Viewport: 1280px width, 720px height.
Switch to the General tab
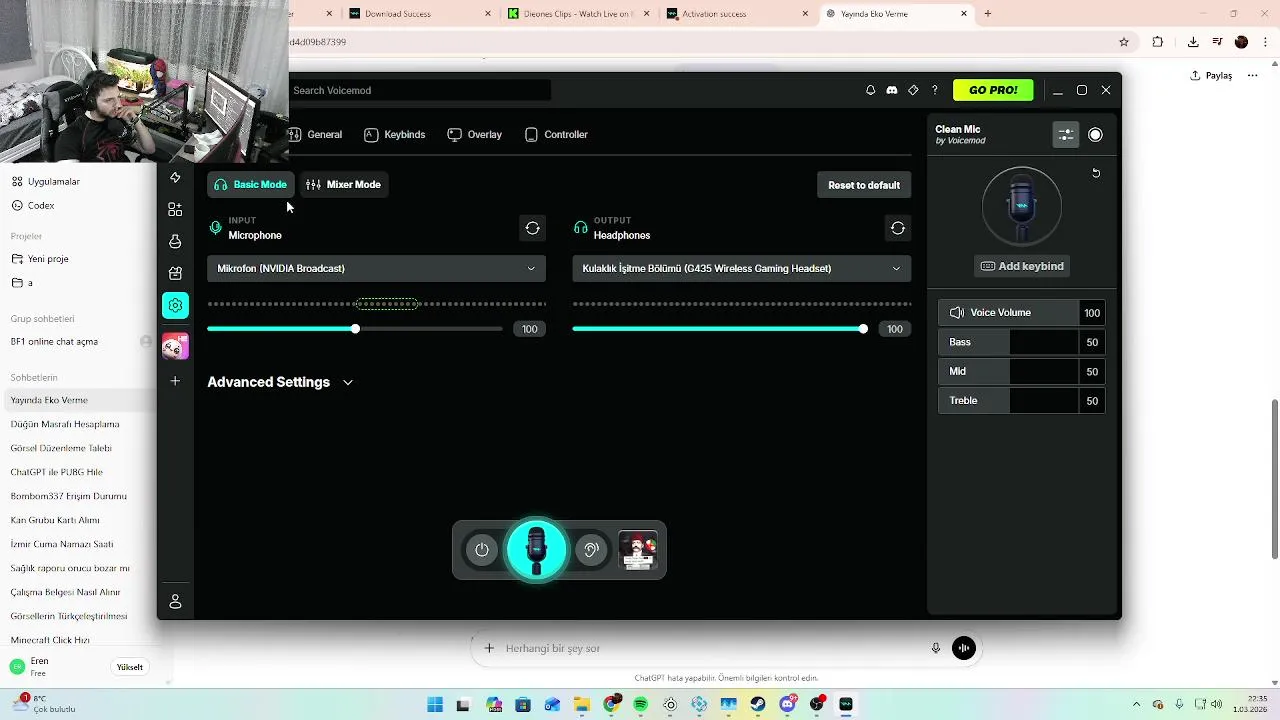(x=314, y=134)
